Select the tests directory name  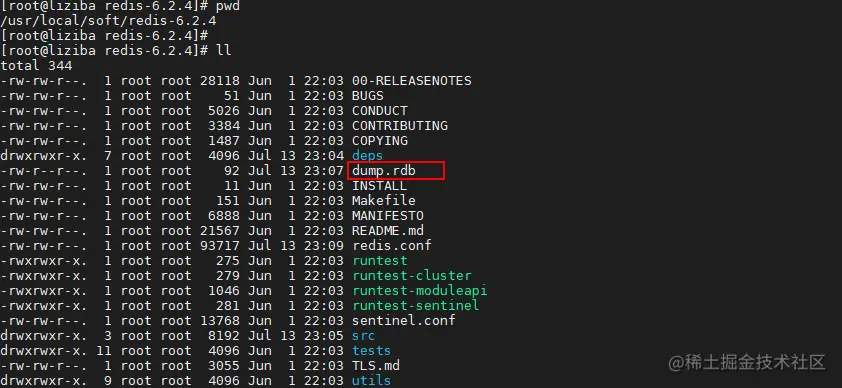pyautogui.click(x=372, y=352)
